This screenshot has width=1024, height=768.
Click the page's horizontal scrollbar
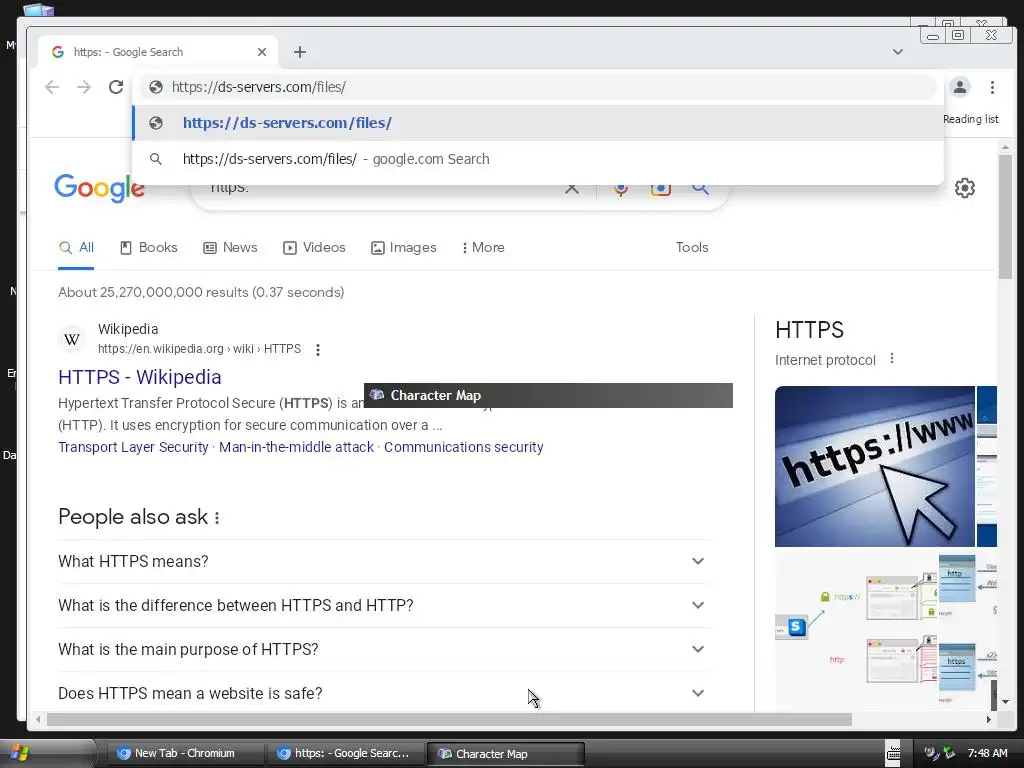[x=449, y=720]
